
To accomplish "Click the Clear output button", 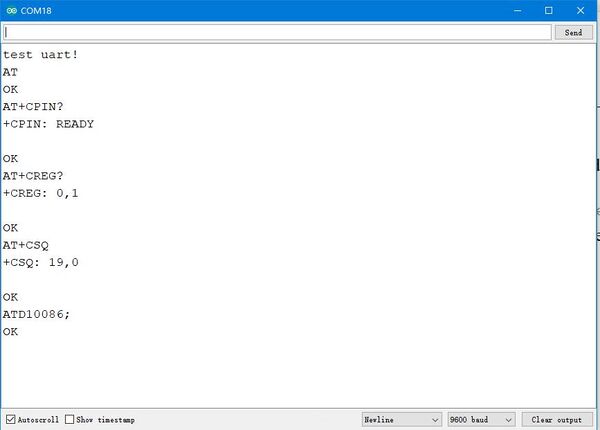I will click(x=556, y=420).
